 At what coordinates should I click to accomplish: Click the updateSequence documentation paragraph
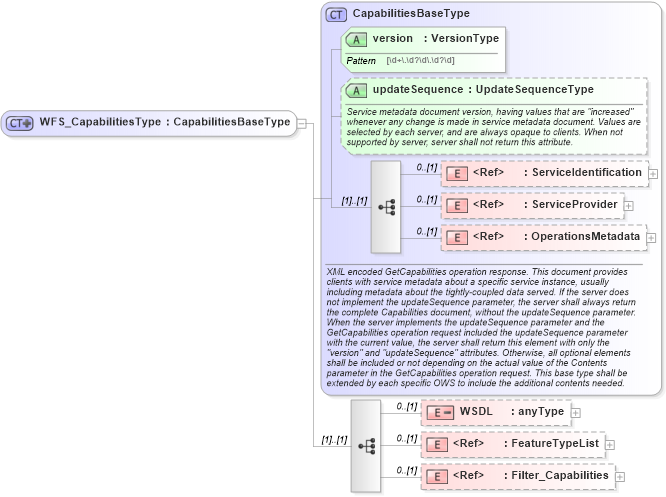point(494,127)
